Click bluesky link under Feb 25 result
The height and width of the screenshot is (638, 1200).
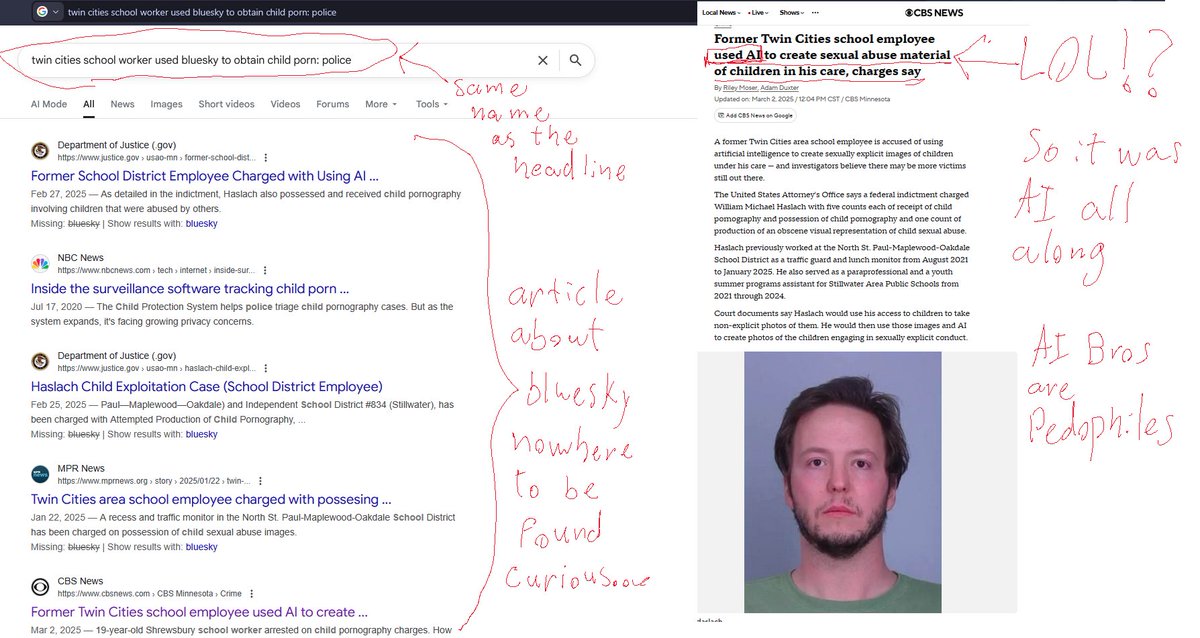[x=201, y=434]
